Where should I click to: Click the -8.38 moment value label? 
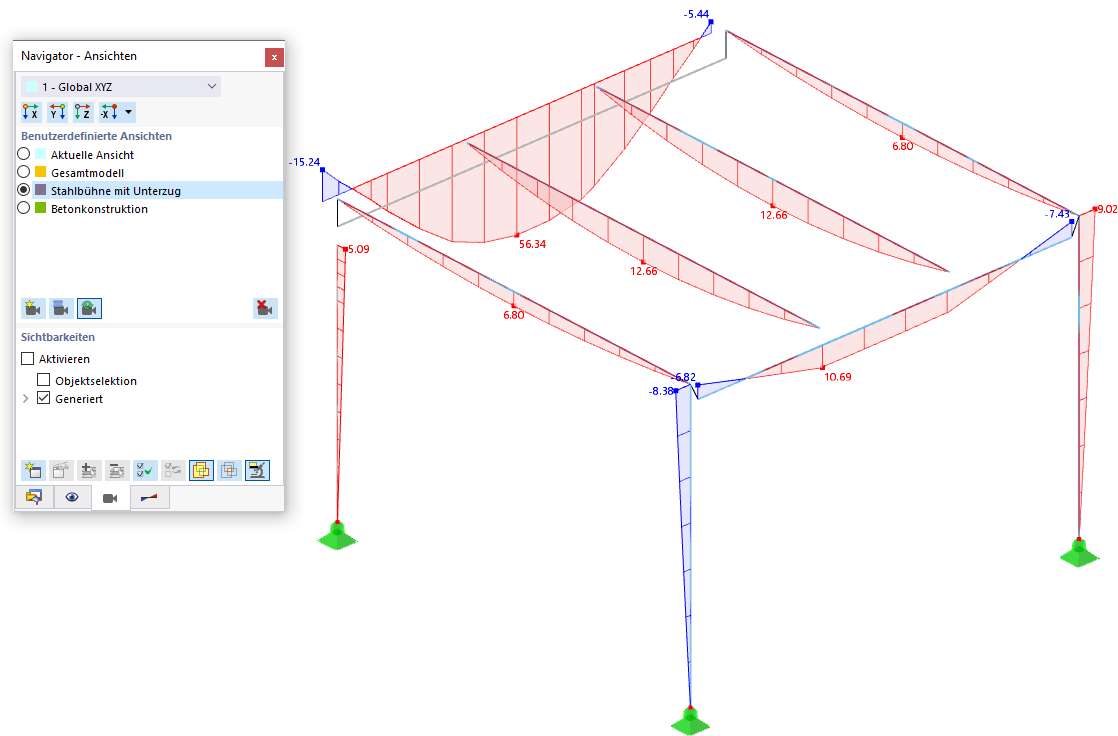(661, 391)
